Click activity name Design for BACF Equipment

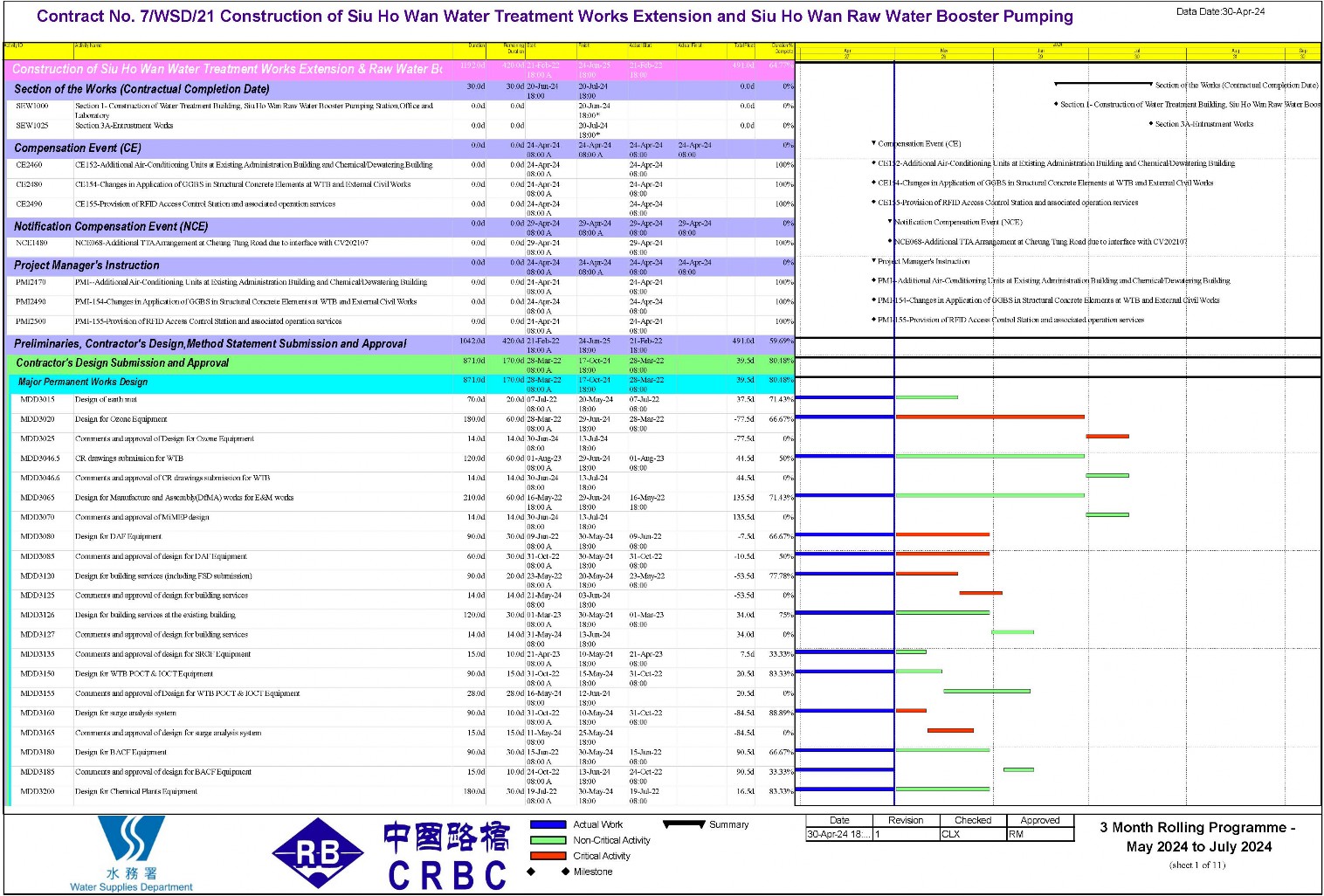pos(121,753)
